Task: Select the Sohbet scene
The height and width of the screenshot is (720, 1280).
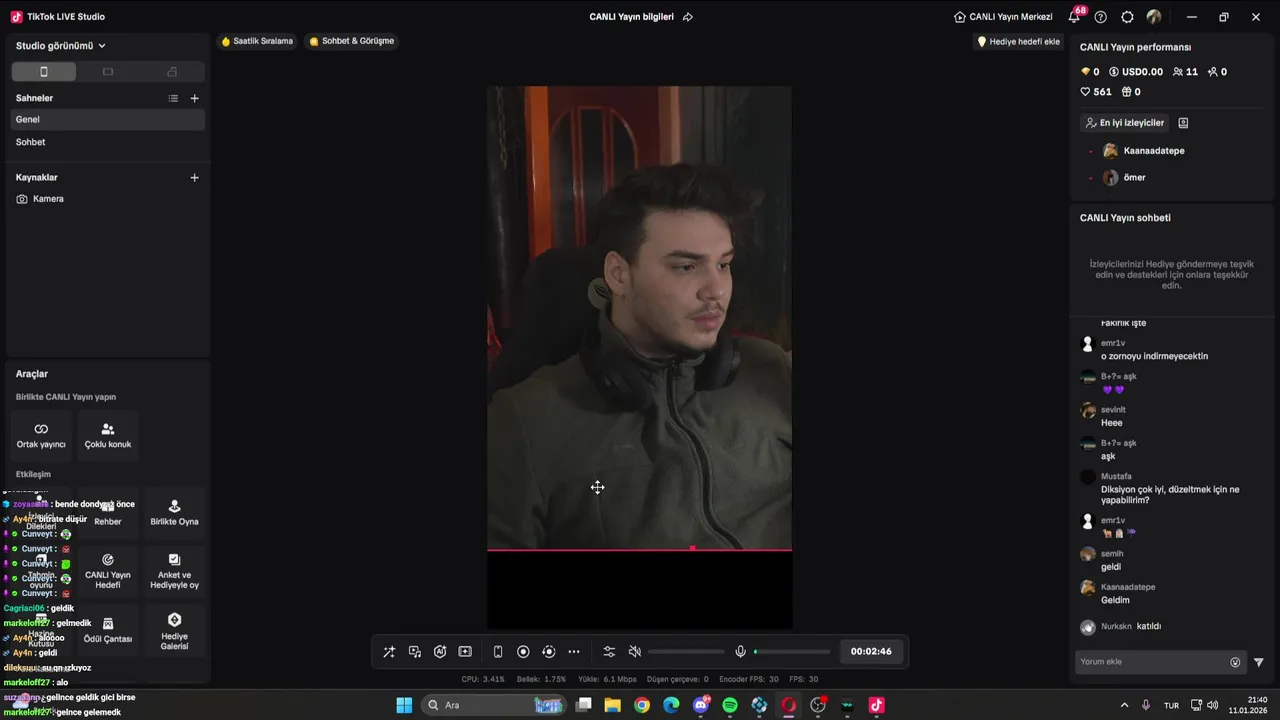Action: click(x=108, y=142)
